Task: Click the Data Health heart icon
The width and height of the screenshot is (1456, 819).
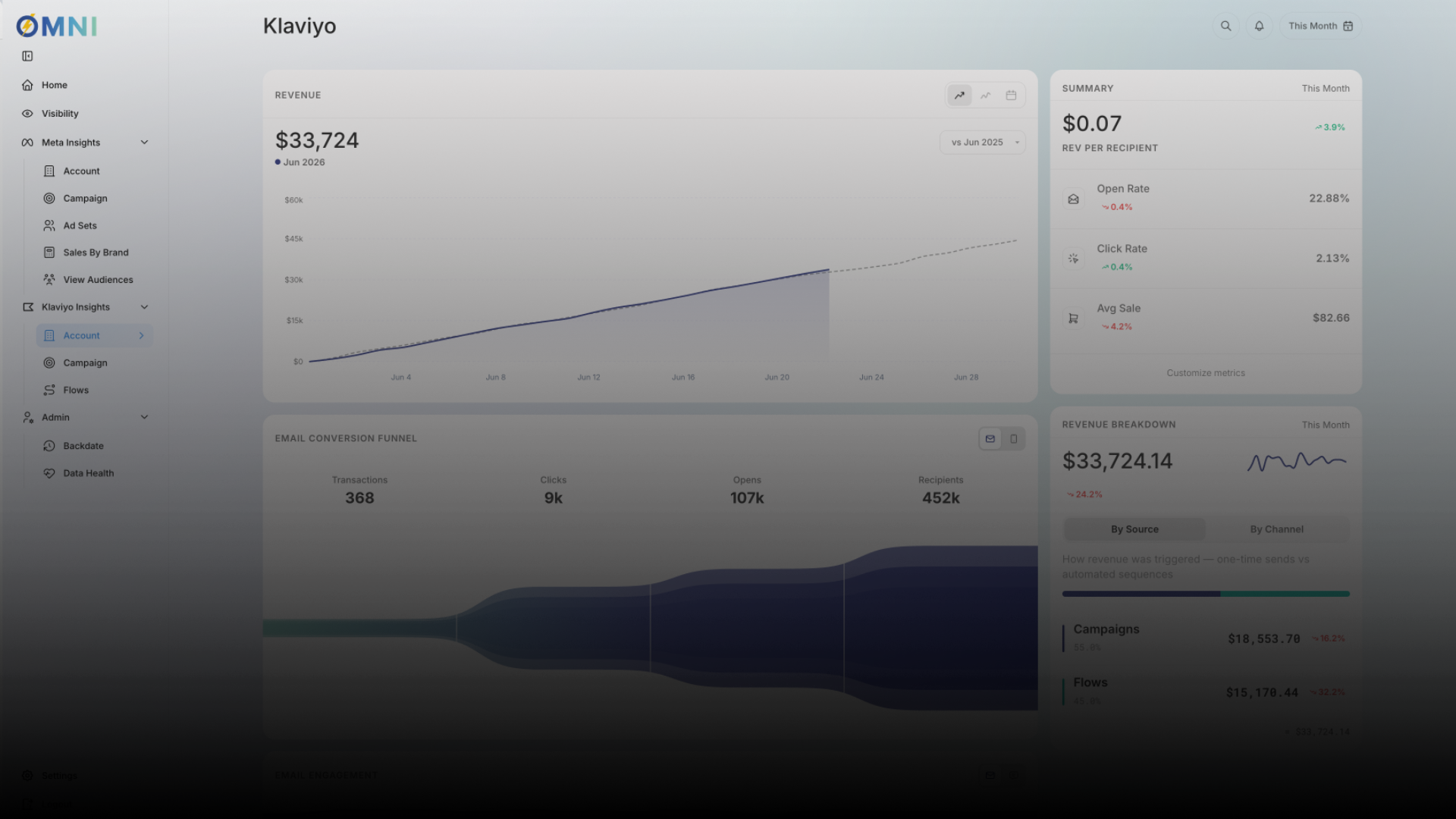Action: coord(49,473)
